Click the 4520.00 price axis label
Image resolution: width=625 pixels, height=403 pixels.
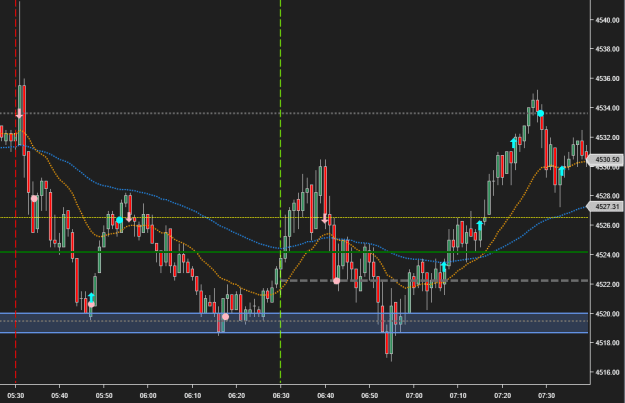(x=607, y=314)
